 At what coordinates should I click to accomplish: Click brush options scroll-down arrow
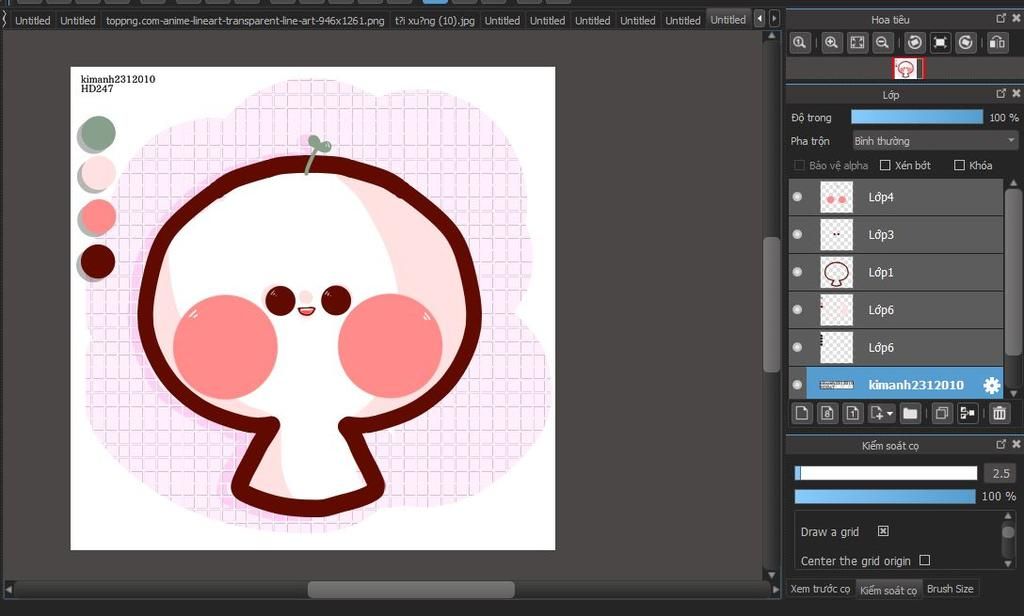click(x=1008, y=563)
